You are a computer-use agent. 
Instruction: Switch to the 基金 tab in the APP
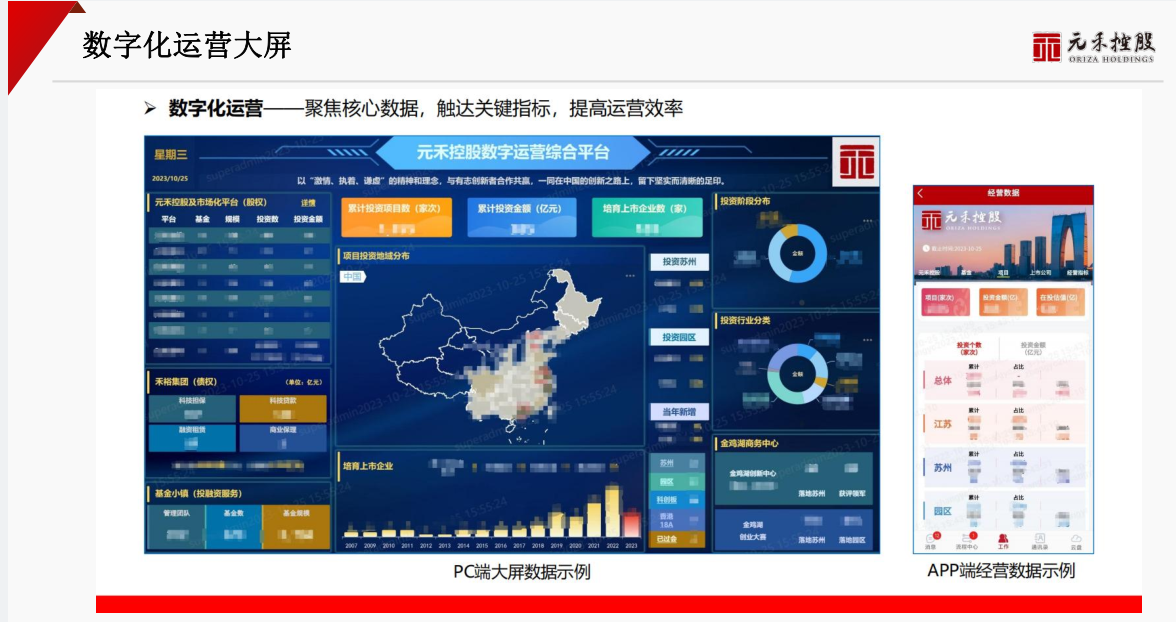966,272
